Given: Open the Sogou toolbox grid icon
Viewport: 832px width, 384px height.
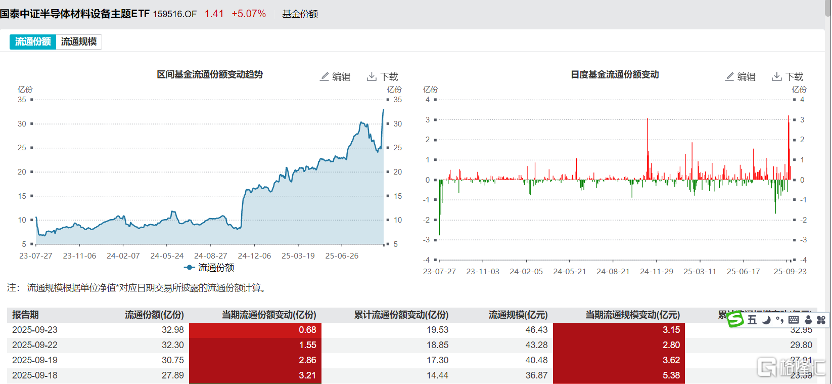Looking at the screenshot, I should [821, 319].
